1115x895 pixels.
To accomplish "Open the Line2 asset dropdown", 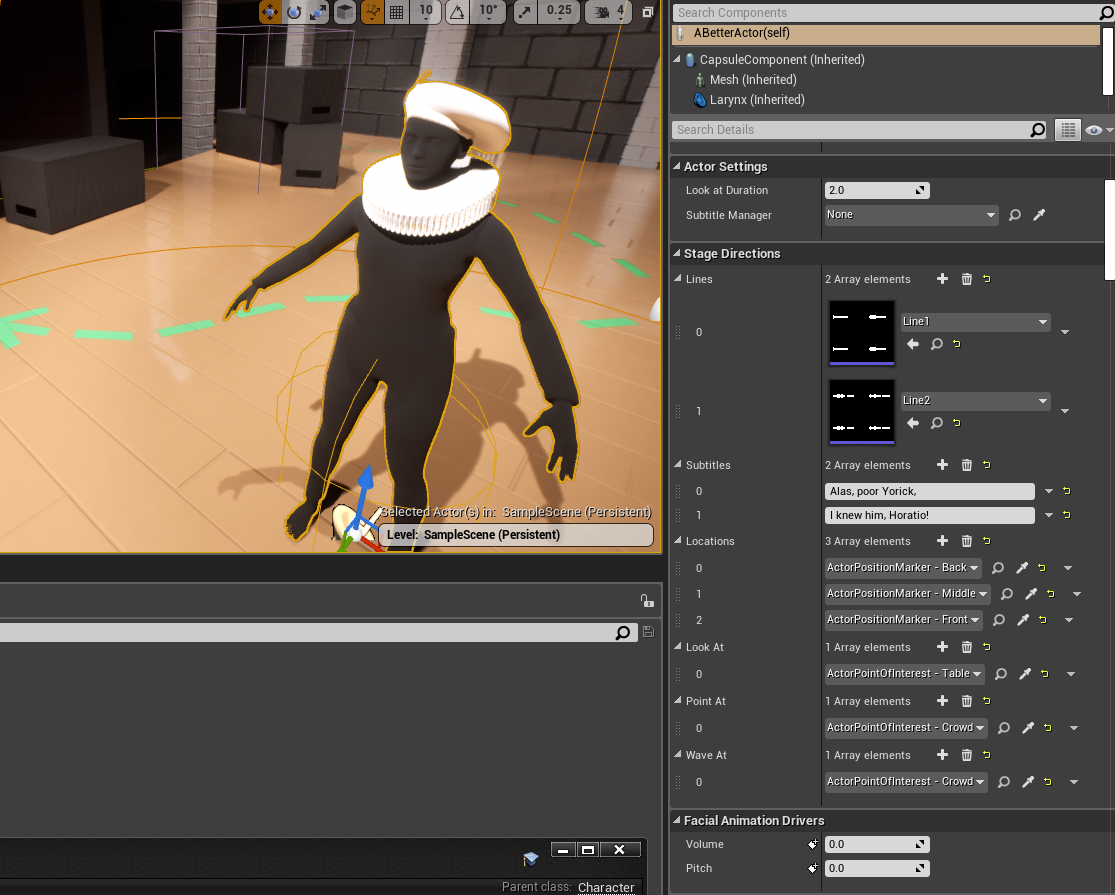I will [x=974, y=401].
